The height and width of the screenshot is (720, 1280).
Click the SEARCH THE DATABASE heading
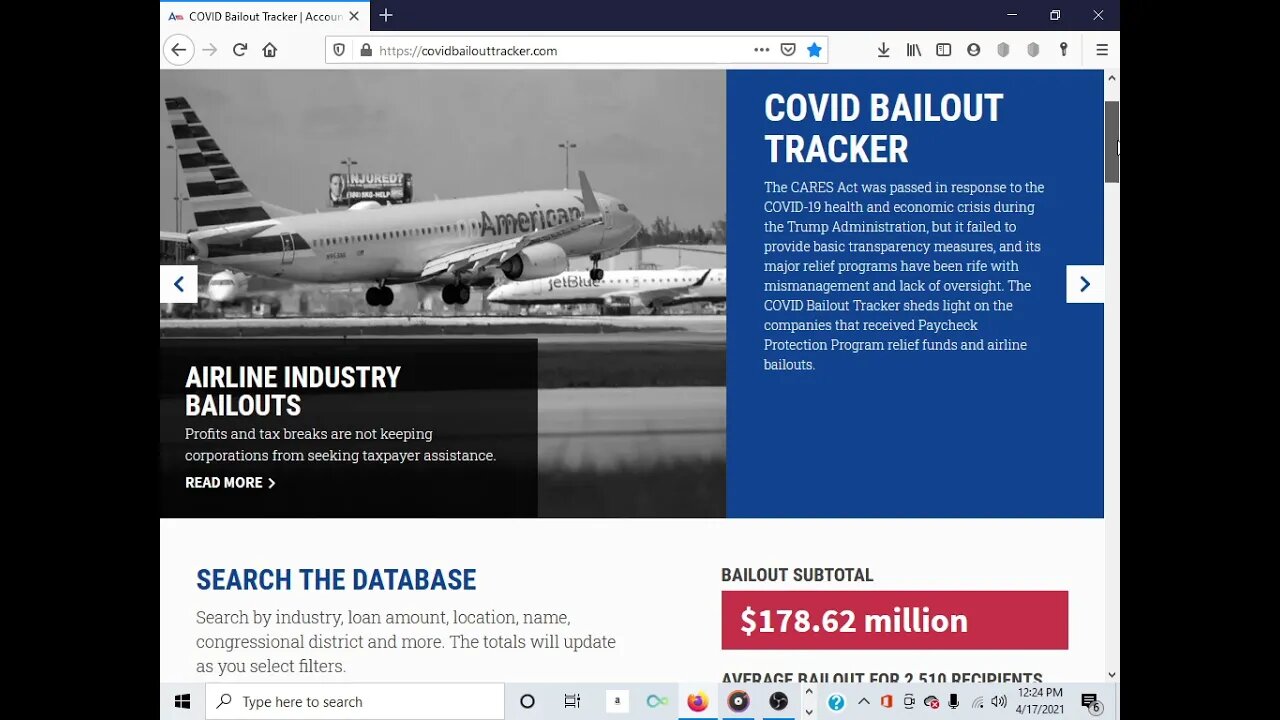336,580
